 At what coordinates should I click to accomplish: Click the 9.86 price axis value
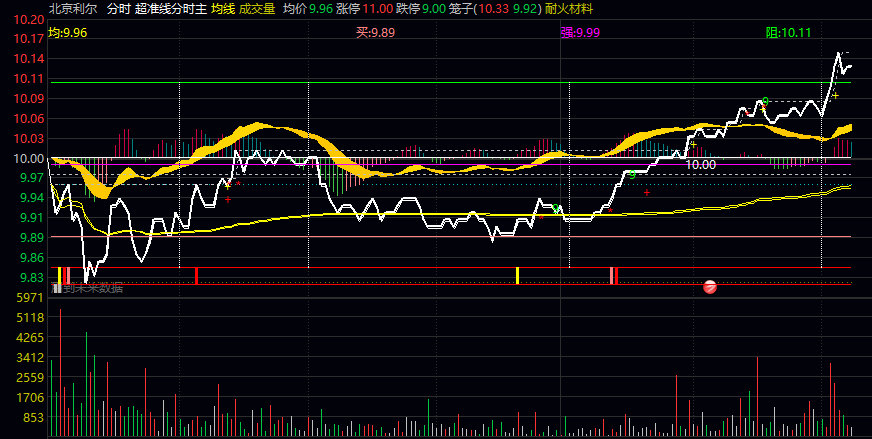32,258
